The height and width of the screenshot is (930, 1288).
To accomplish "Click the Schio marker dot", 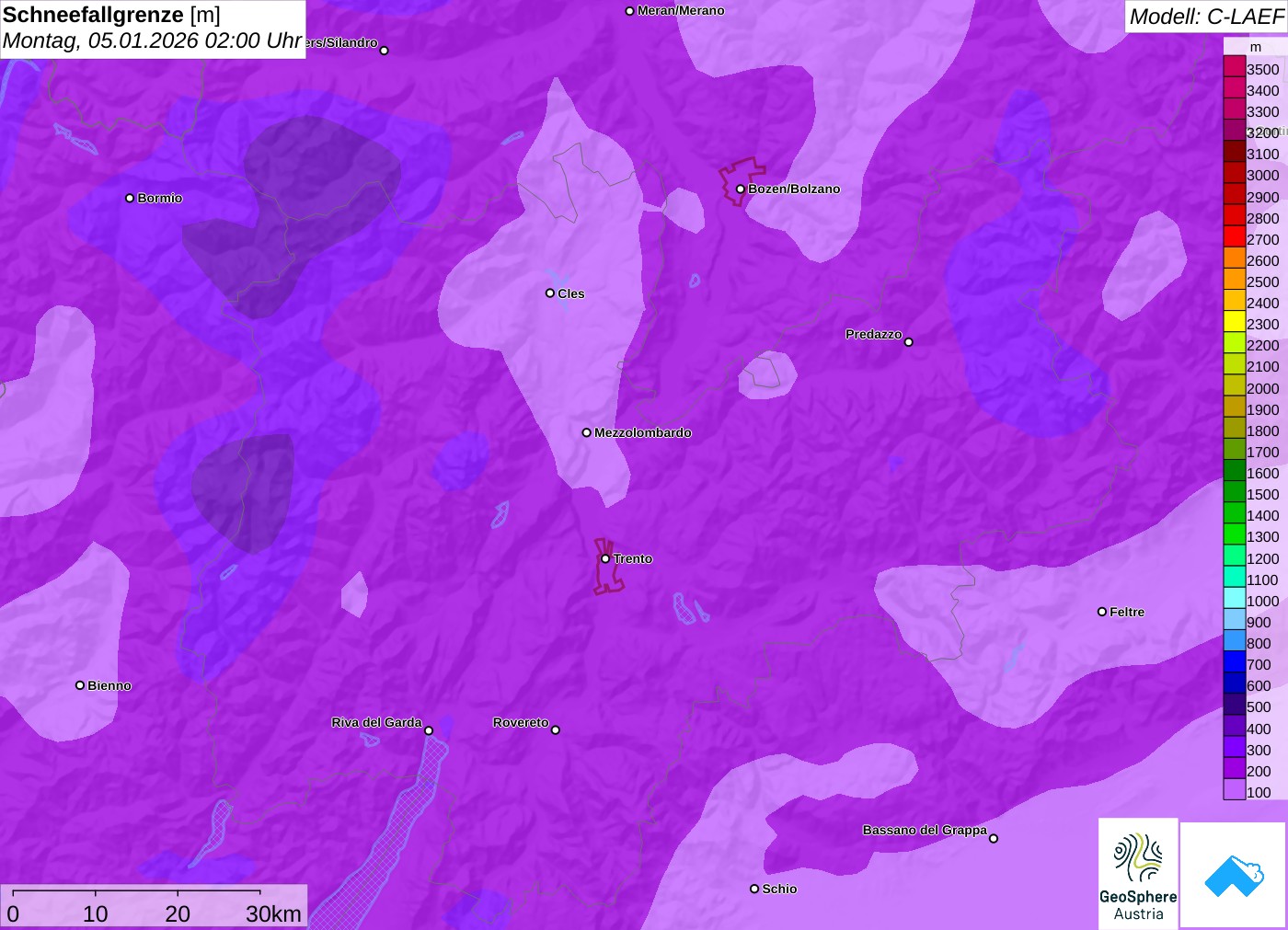I will [754, 889].
